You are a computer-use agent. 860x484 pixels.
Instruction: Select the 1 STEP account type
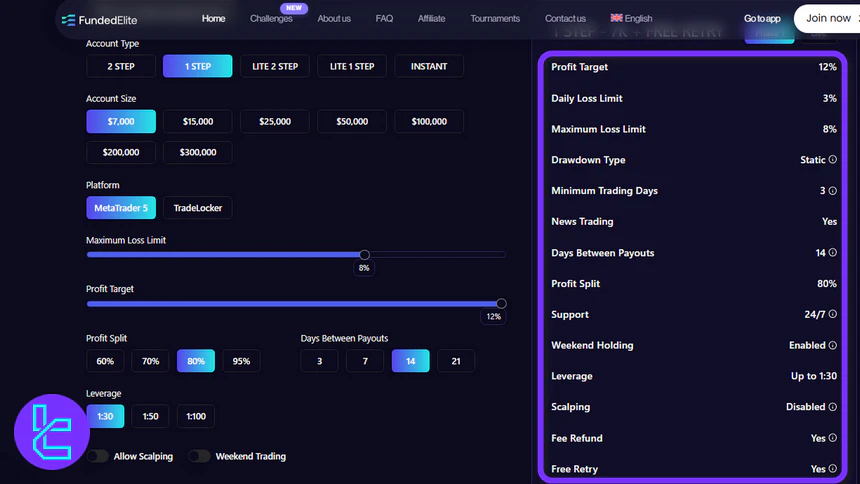[x=197, y=66]
